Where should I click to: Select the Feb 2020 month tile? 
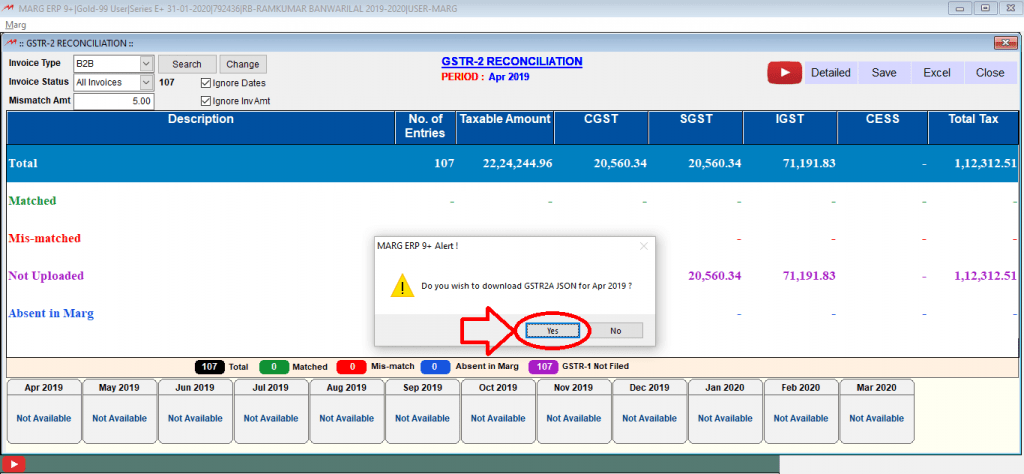(x=801, y=411)
